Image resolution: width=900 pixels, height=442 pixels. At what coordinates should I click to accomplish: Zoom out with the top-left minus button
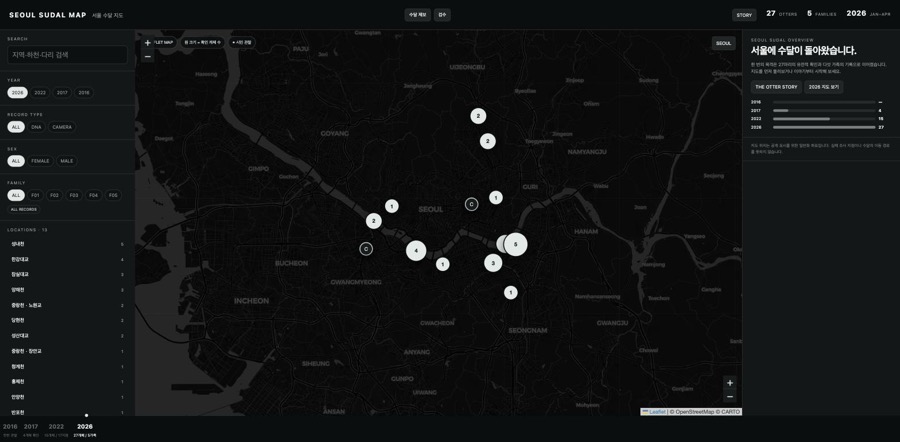point(148,56)
